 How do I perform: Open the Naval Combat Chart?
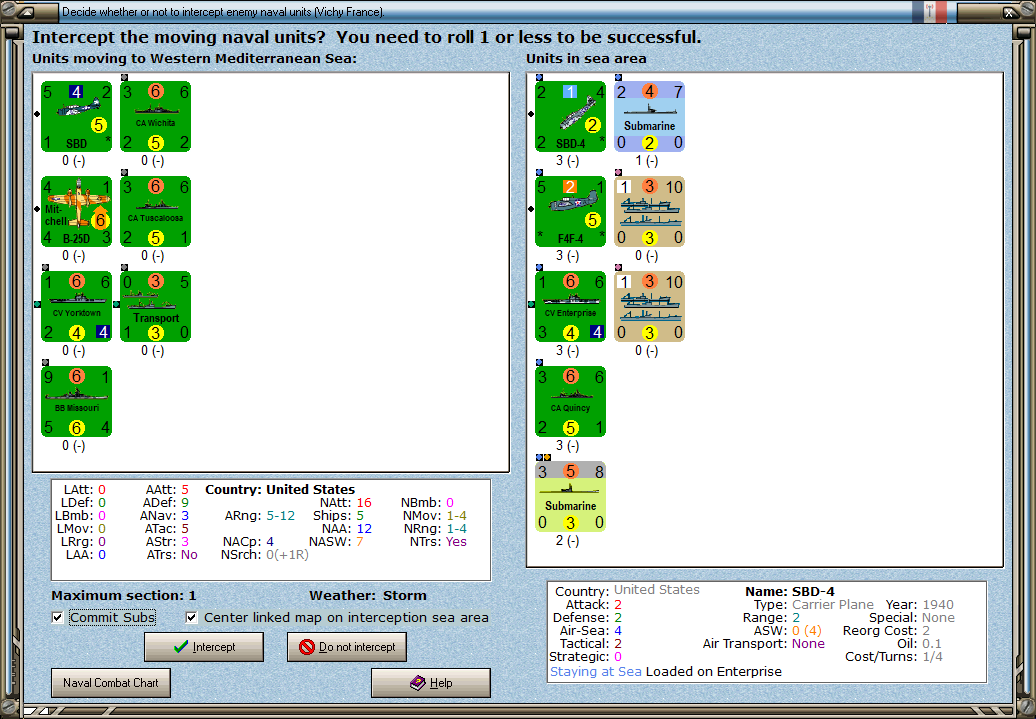(x=111, y=683)
